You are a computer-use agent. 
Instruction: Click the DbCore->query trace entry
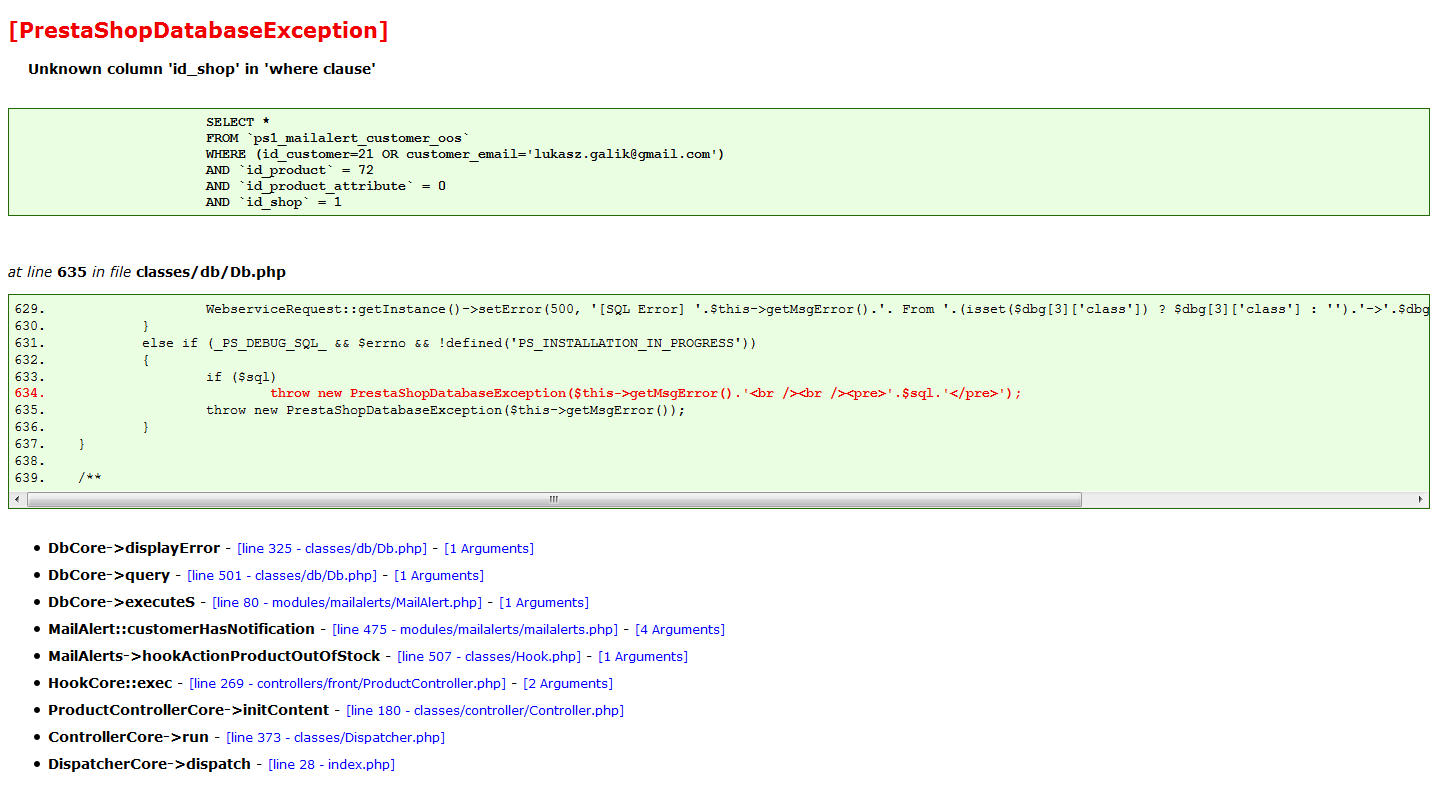click(x=109, y=575)
